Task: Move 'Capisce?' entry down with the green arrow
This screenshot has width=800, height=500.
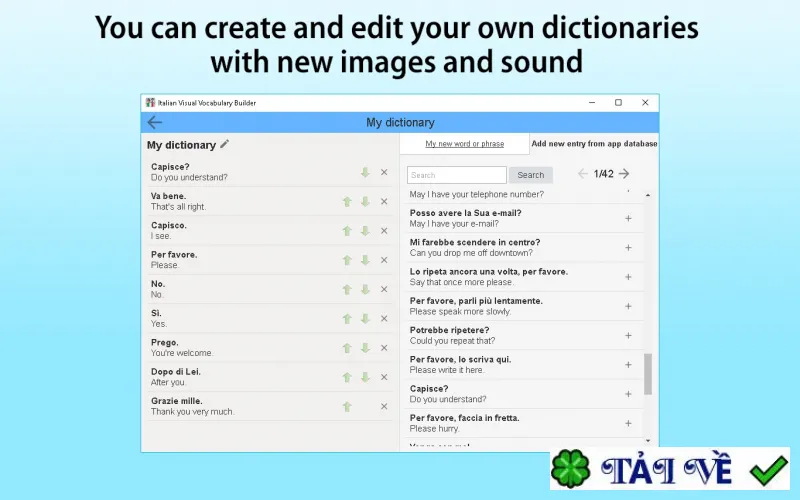Action: coord(365,172)
